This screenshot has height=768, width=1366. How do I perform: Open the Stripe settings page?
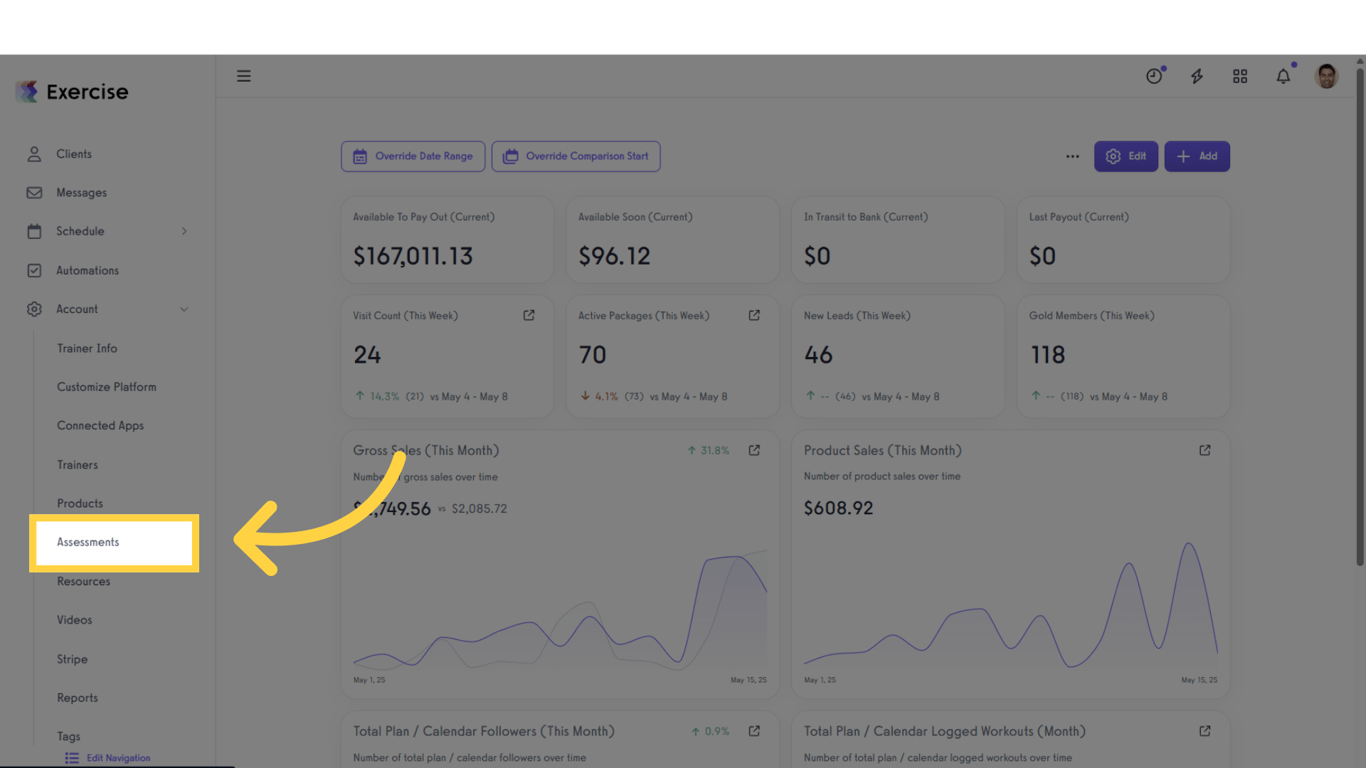tap(72, 658)
